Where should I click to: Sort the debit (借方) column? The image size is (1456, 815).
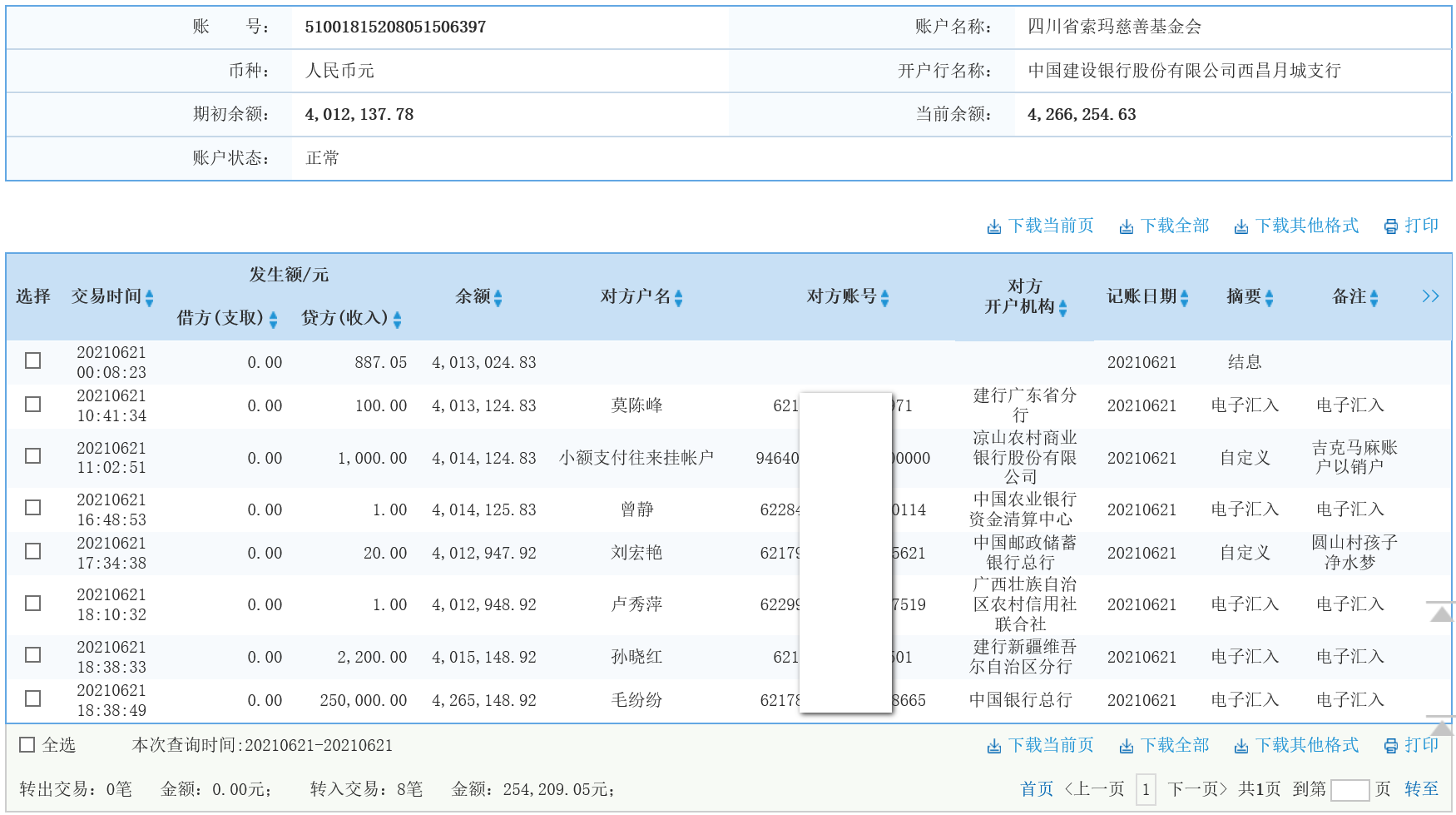(273, 319)
